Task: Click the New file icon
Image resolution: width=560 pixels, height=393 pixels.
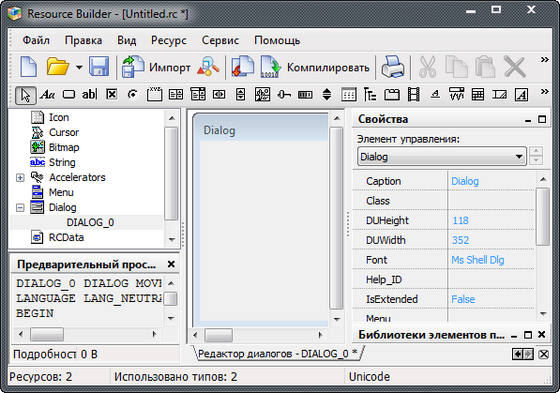Action: point(29,66)
